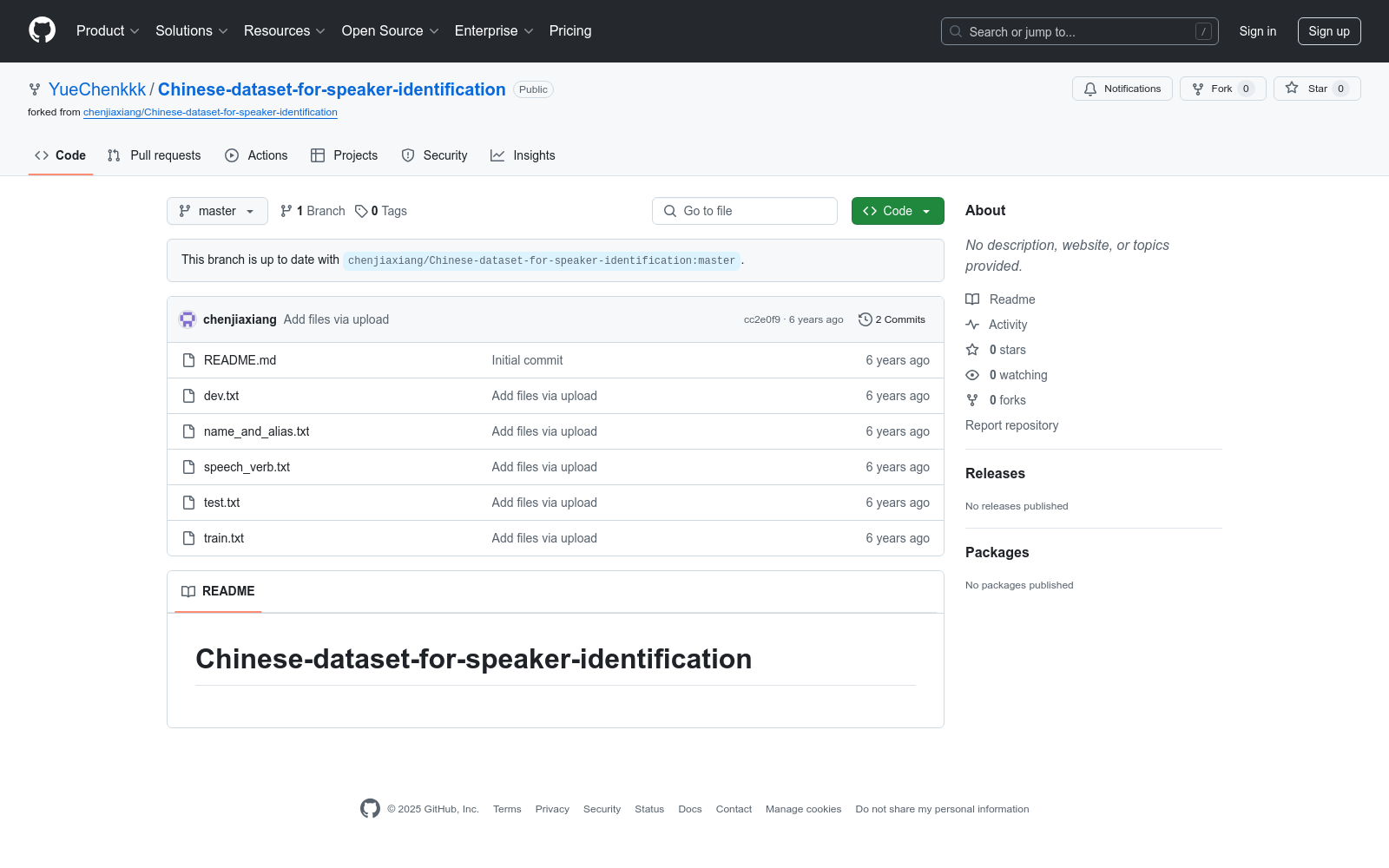
Task: Open the upstream chenjiaxiang master branch reference
Action: 542,260
